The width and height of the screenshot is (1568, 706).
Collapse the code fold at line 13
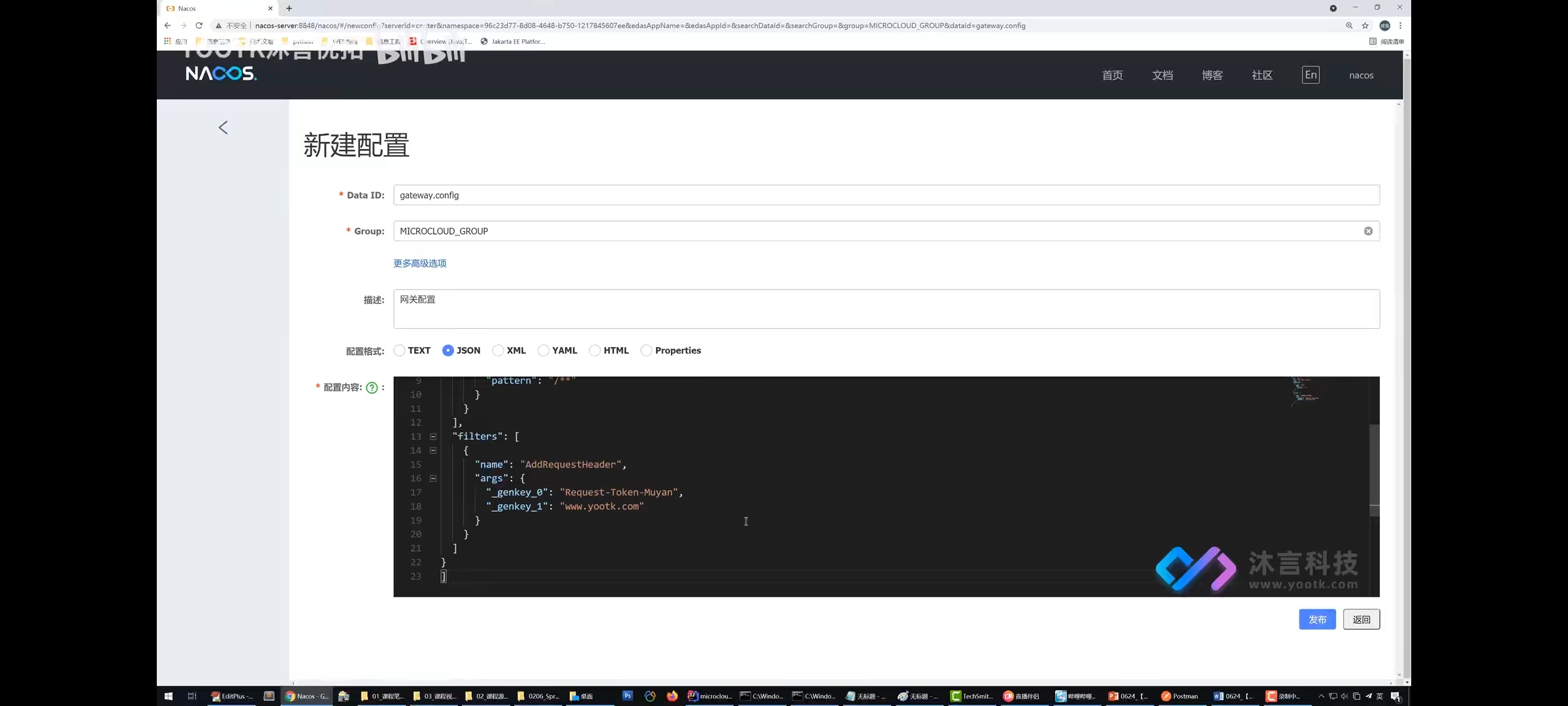pyautogui.click(x=433, y=437)
